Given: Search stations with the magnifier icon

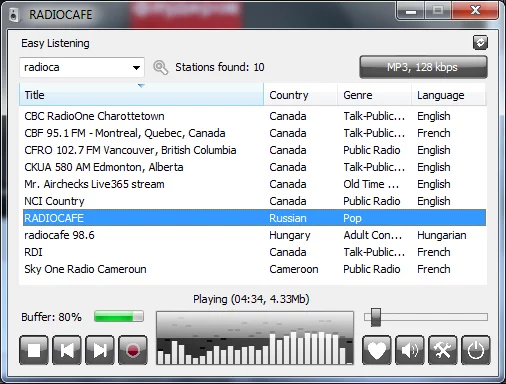Looking at the screenshot, I should [161, 67].
